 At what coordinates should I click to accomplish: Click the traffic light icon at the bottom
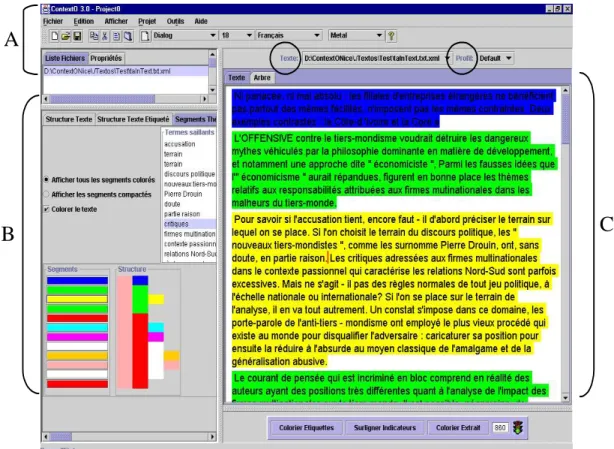tap(518, 427)
